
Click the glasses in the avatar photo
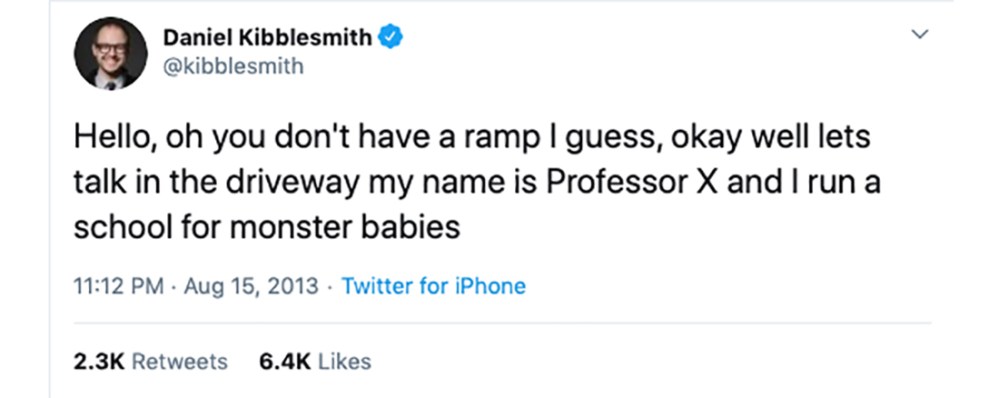(110, 48)
